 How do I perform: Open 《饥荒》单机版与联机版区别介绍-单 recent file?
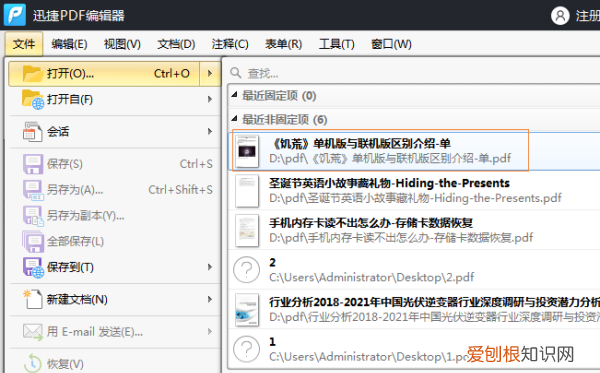point(414,151)
